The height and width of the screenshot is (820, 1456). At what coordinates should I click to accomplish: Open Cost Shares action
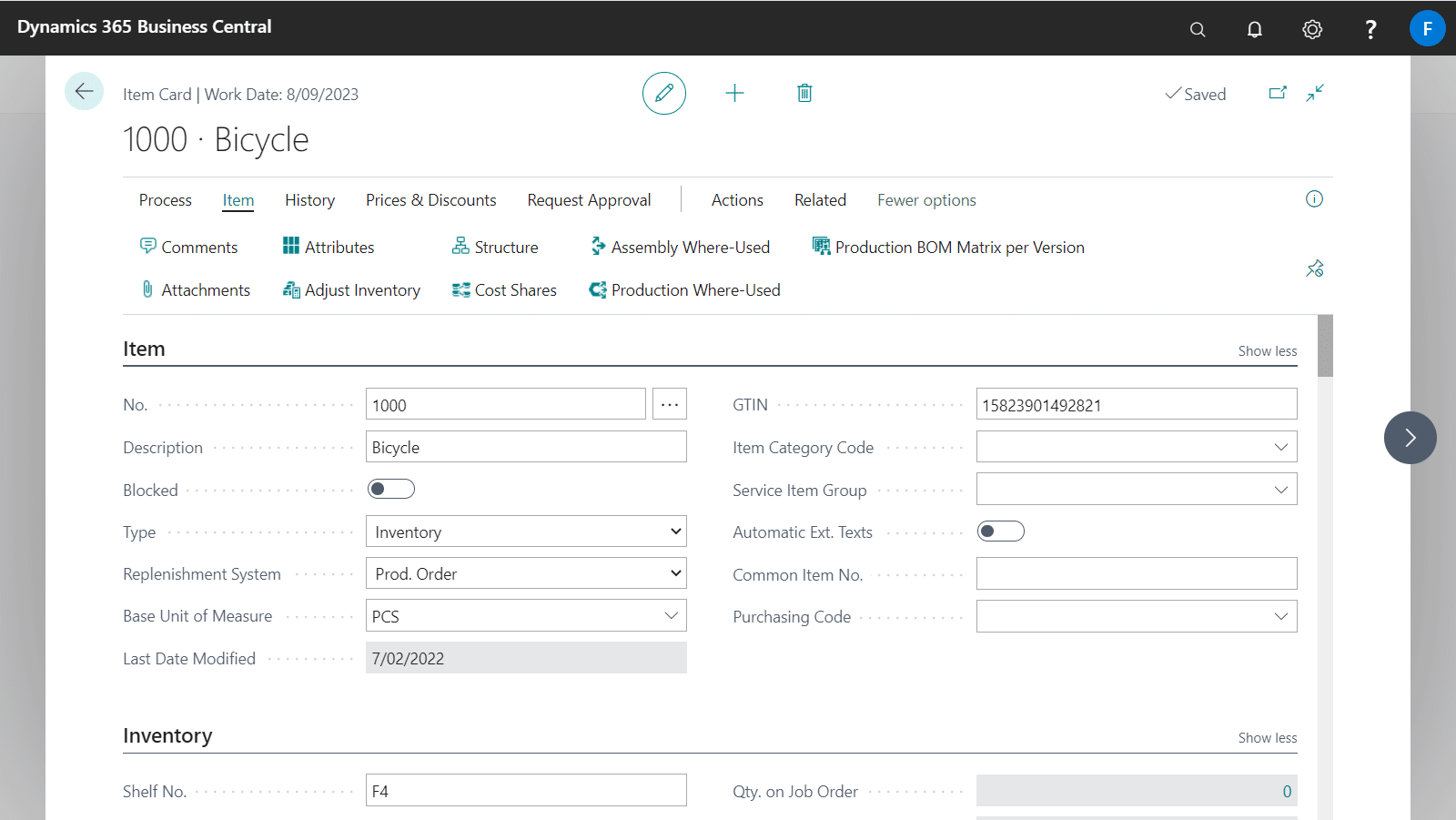click(x=504, y=289)
